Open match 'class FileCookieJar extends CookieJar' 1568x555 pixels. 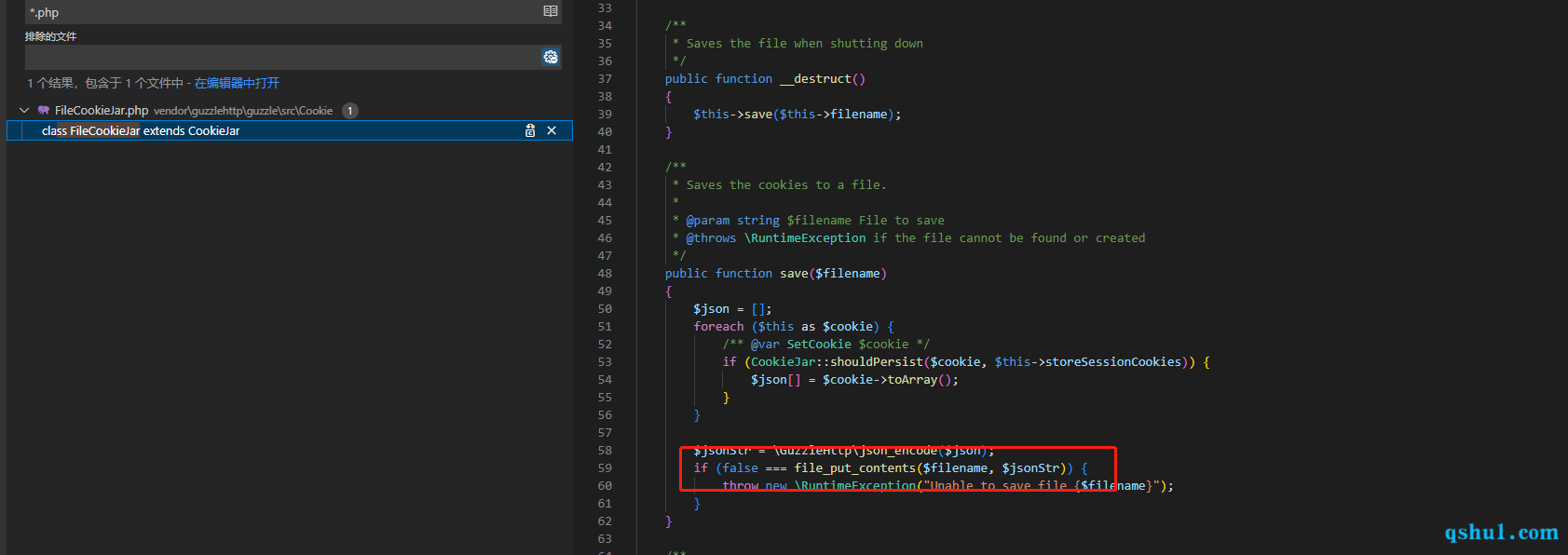[x=141, y=130]
